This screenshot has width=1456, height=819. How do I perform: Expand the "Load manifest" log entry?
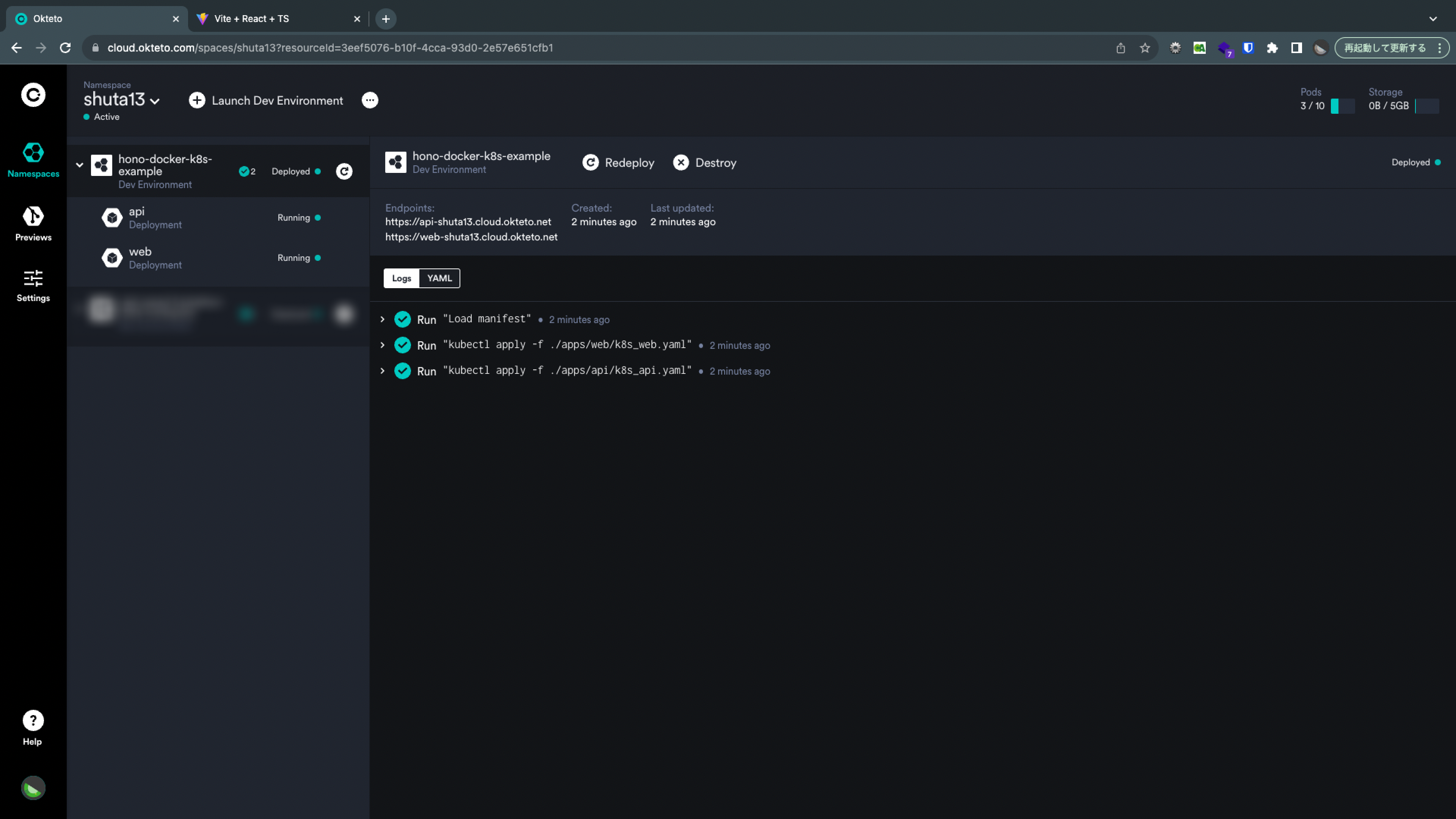(383, 319)
